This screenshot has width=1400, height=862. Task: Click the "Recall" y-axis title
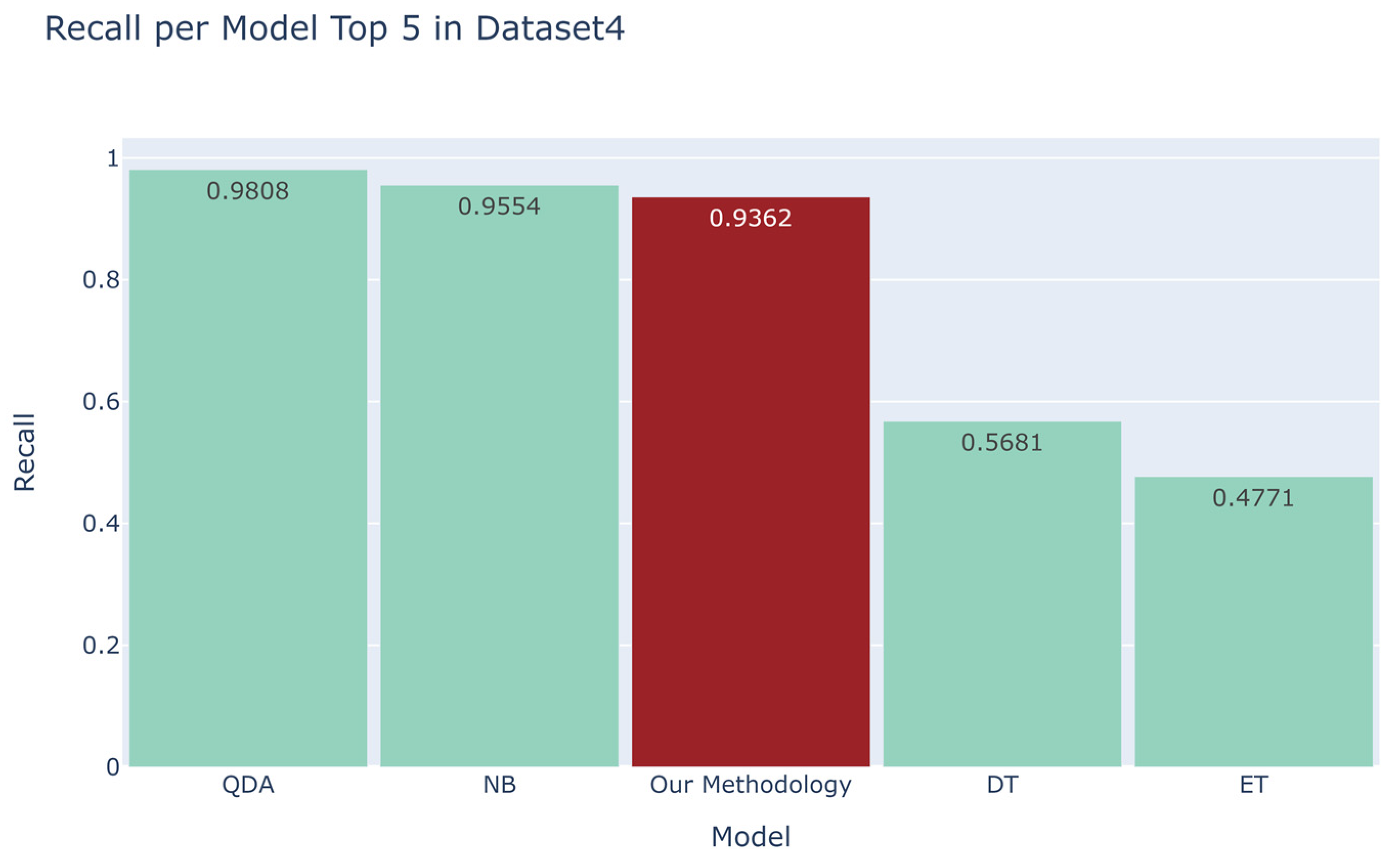(25, 452)
